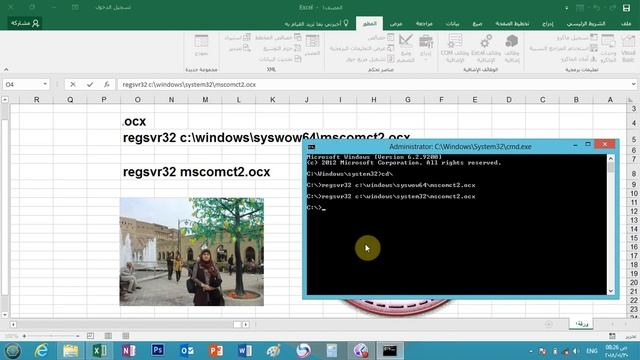Open the Visual Basic editor

click(628, 48)
